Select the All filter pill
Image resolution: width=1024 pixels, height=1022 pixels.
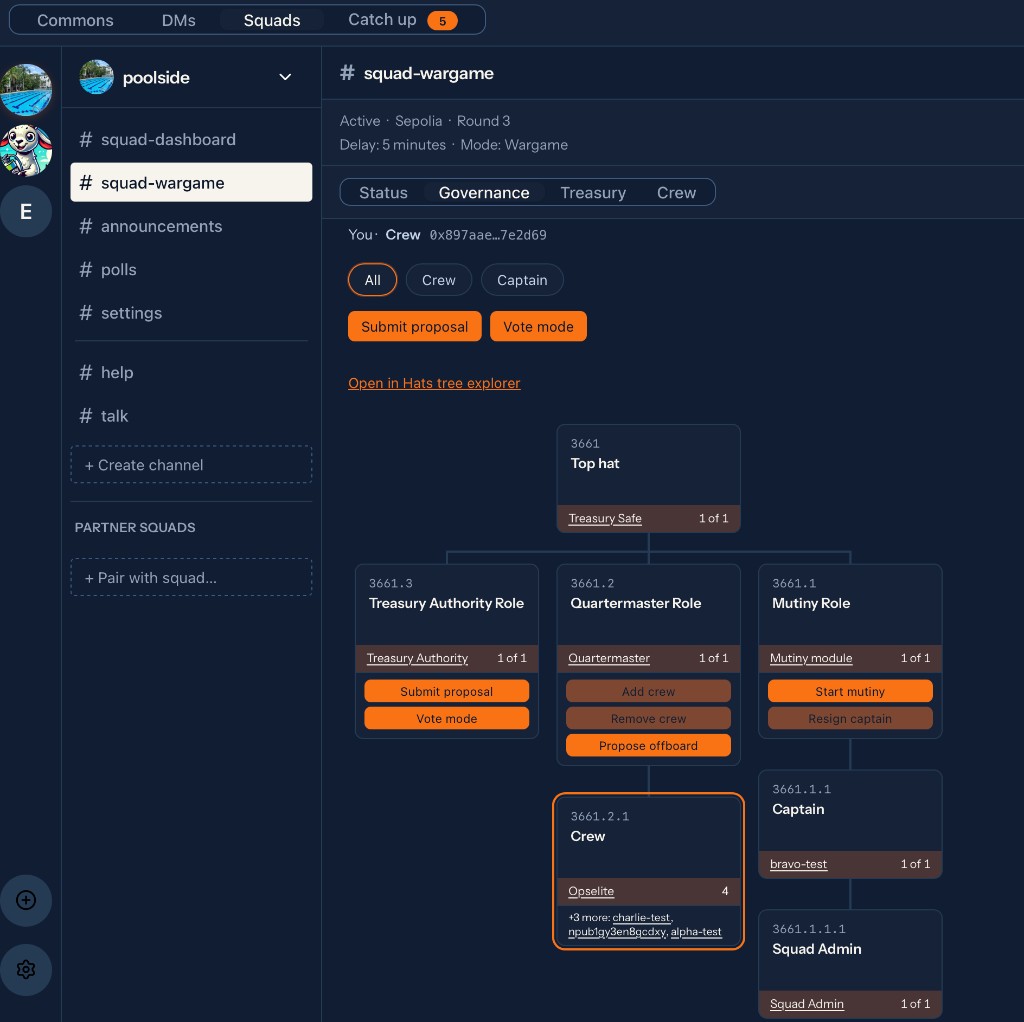point(372,279)
